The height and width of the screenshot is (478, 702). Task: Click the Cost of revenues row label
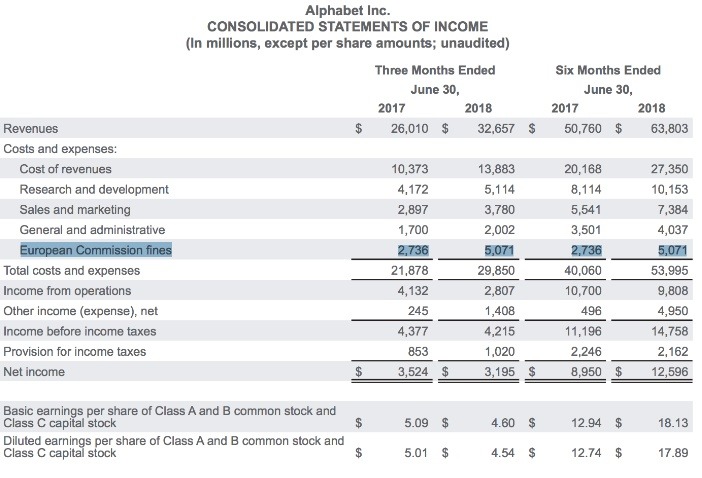pyautogui.click(x=66, y=169)
